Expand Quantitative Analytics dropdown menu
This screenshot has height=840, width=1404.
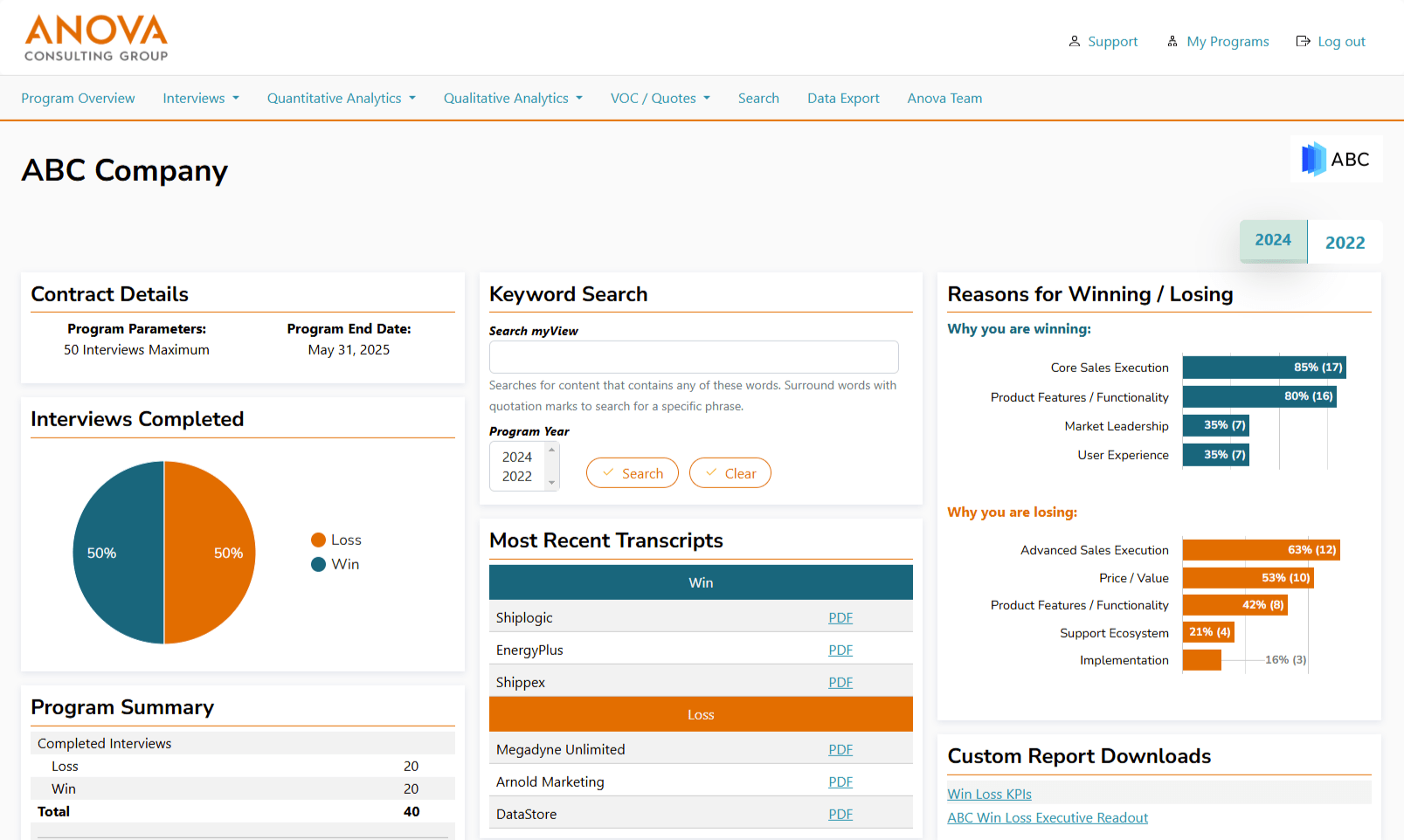click(342, 98)
